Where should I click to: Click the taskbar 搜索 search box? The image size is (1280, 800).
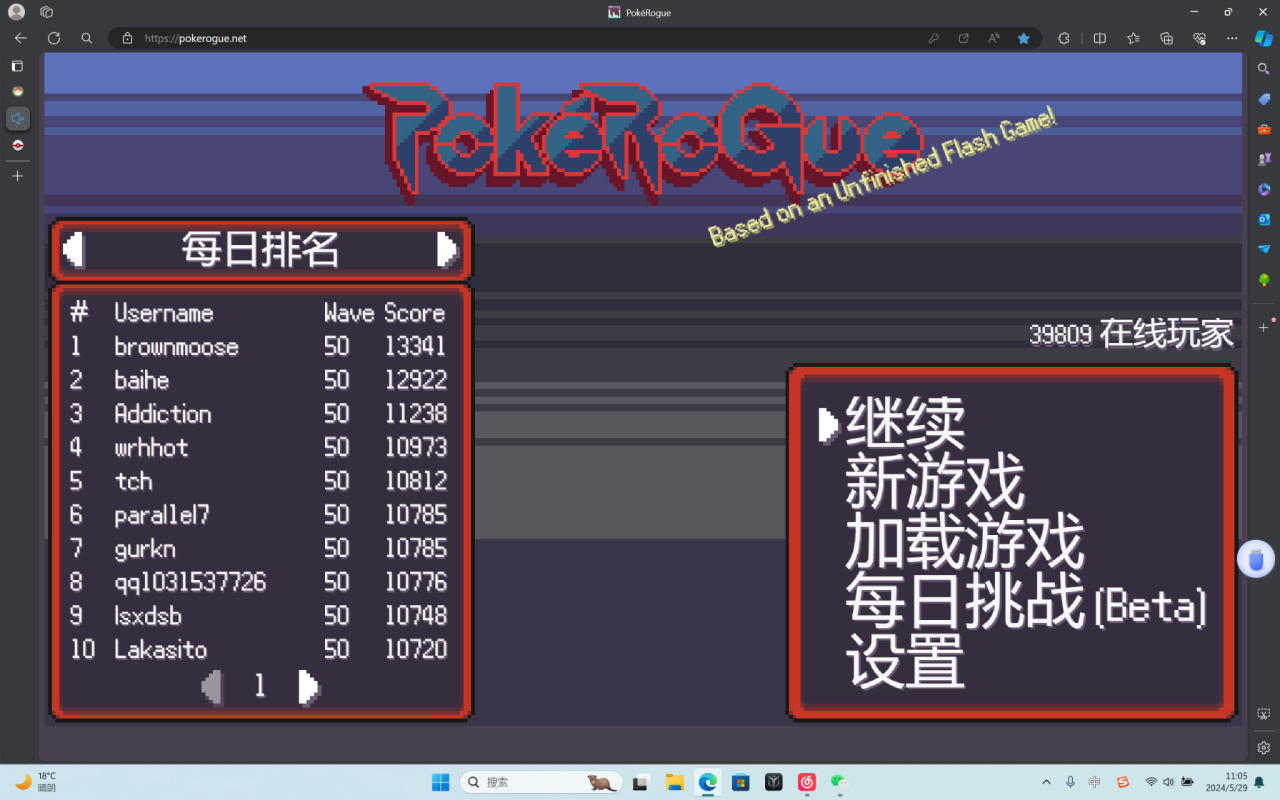541,782
